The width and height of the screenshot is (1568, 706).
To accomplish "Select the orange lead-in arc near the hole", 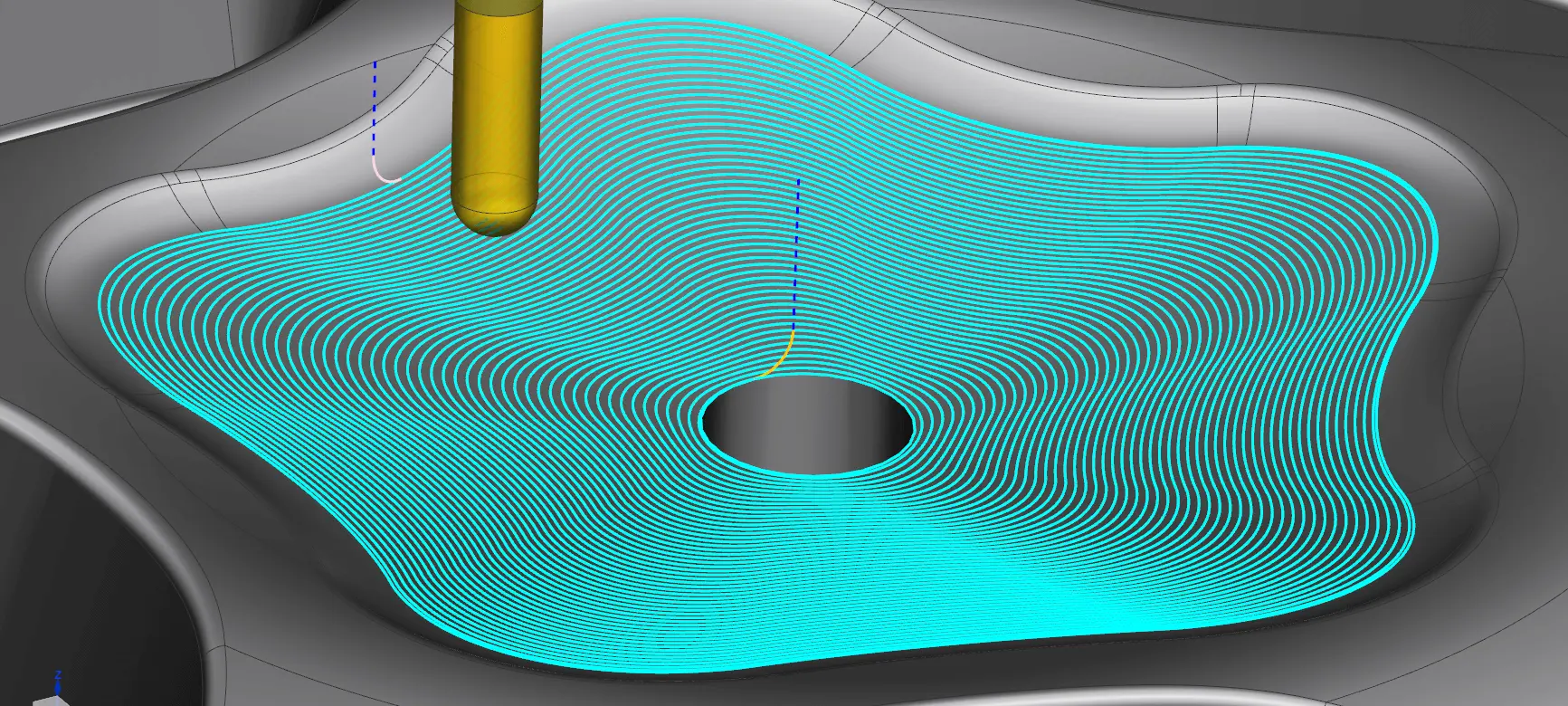I will [781, 356].
